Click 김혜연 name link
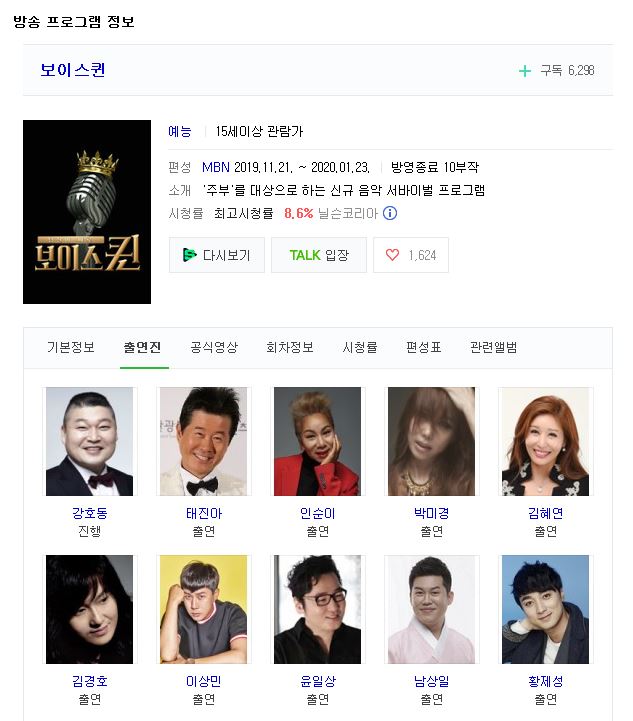This screenshot has width=633, height=721. (545, 513)
